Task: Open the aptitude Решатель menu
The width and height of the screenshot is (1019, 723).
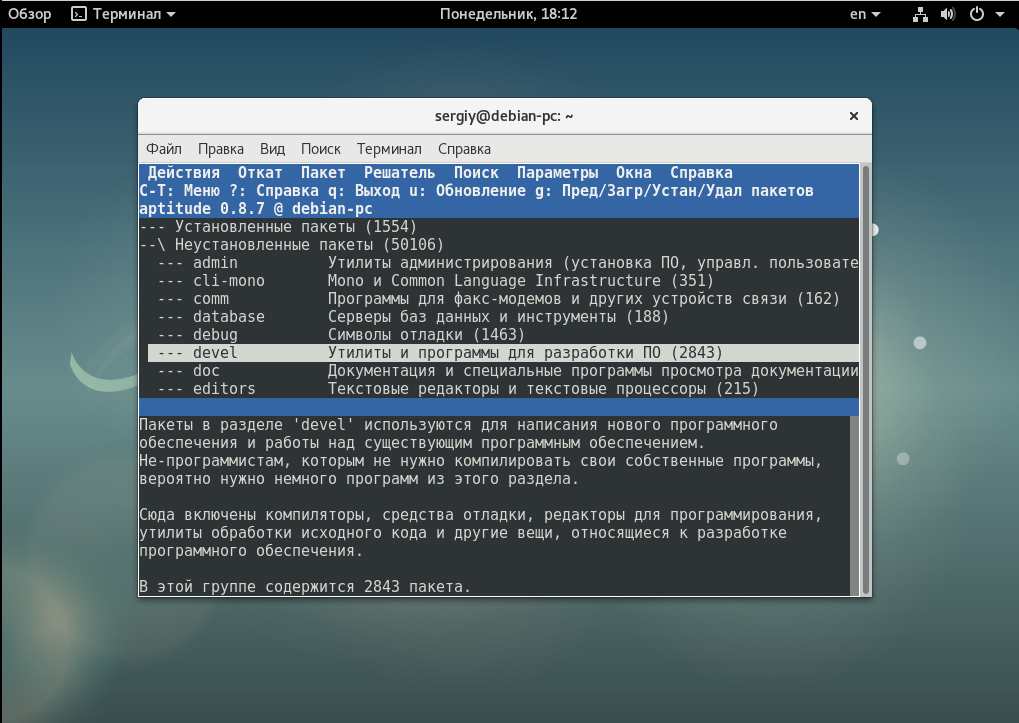Action: [399, 173]
